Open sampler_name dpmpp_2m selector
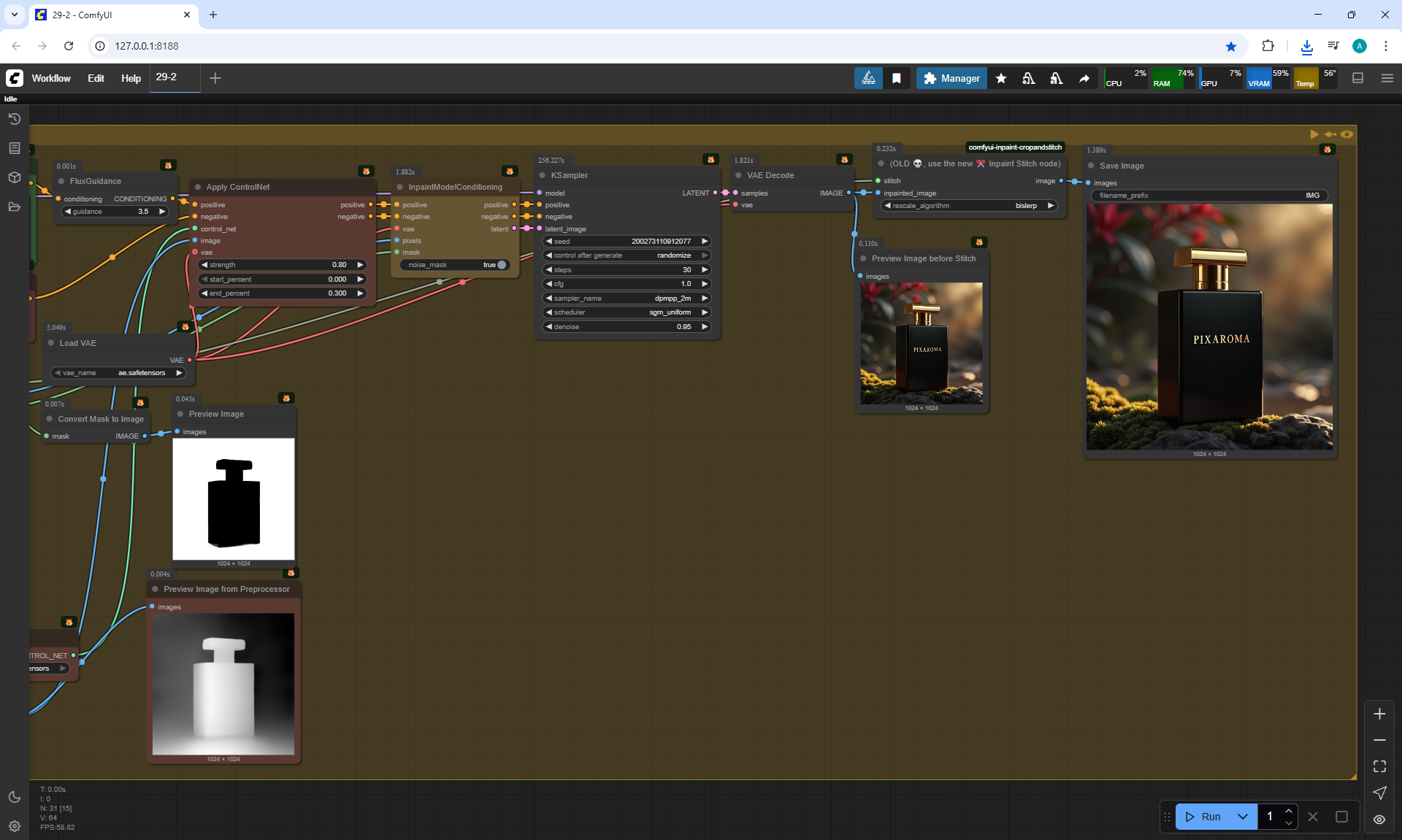The image size is (1402, 840). point(627,298)
